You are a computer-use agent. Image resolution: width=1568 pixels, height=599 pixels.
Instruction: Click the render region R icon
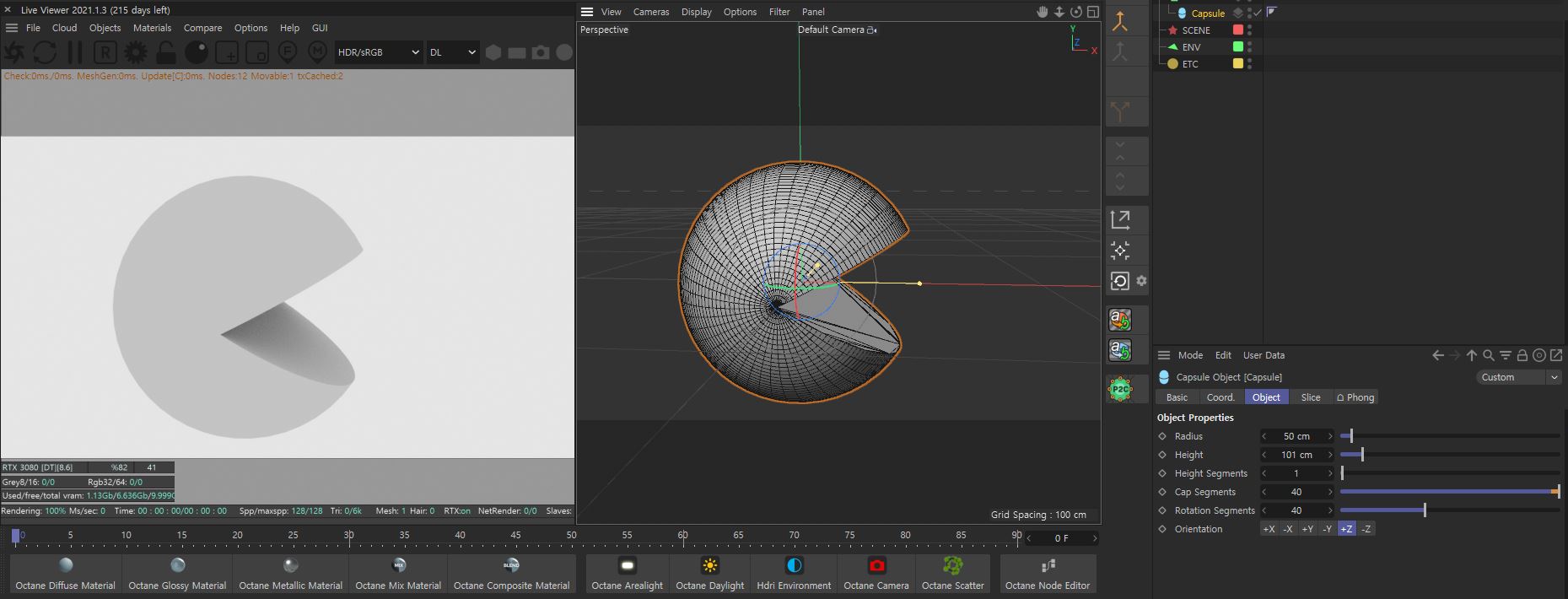click(x=105, y=52)
